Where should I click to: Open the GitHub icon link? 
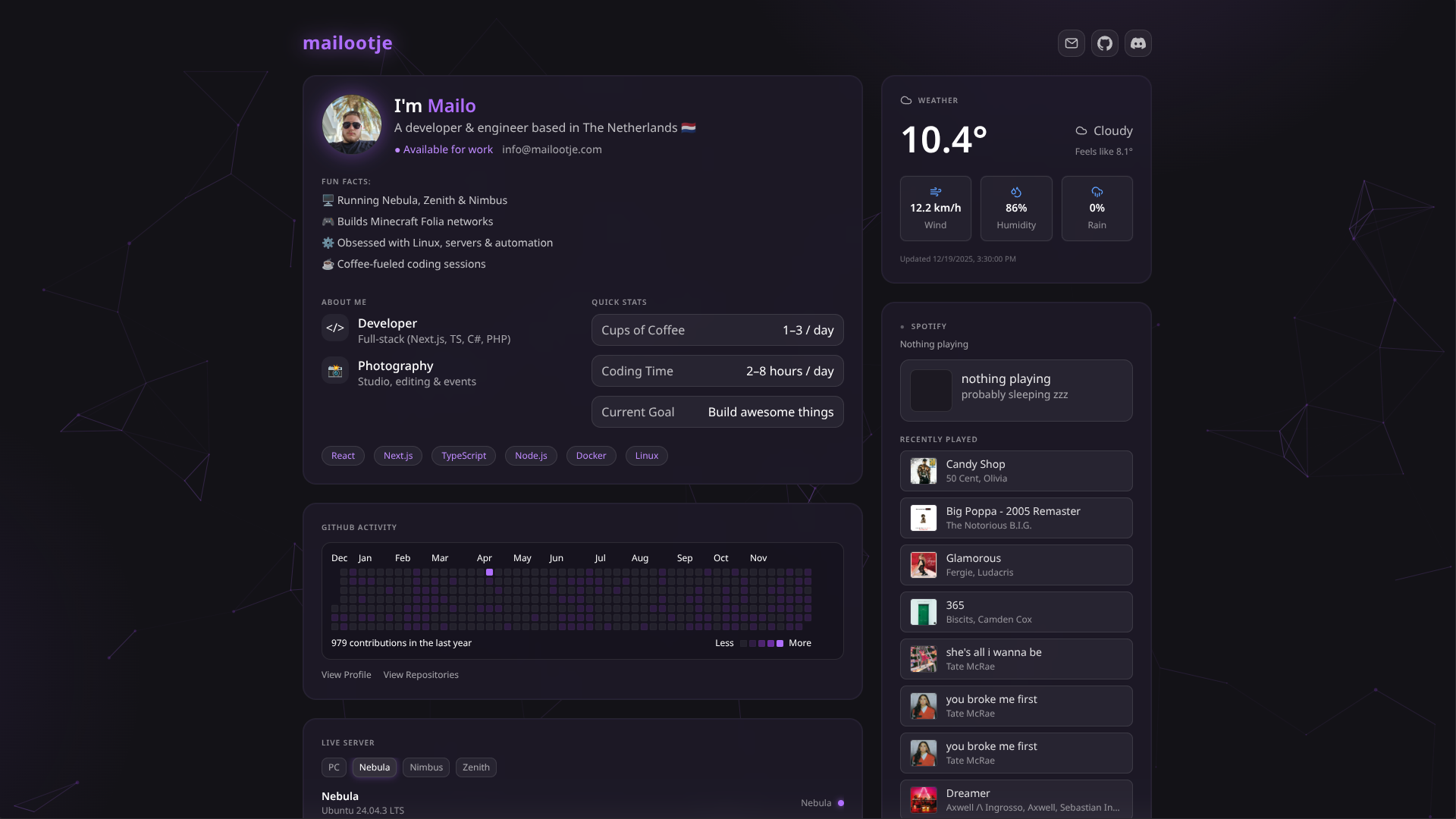pos(1105,43)
